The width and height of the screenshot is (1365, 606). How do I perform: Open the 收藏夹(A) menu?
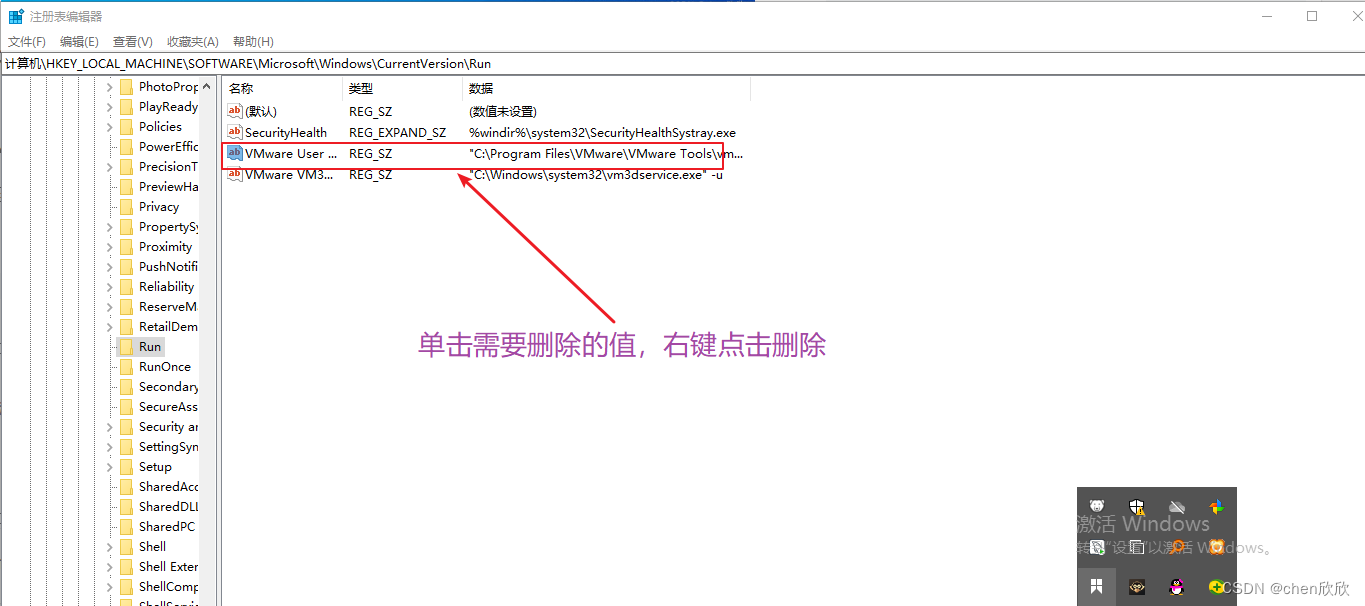[193, 41]
